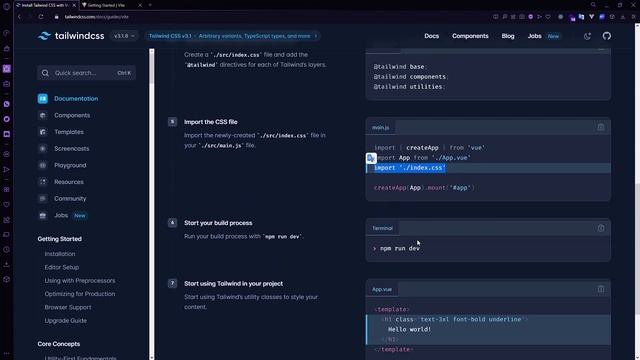Open the v3.1.8 version dropdown
This screenshot has width=640, height=360.
pyautogui.click(x=124, y=36)
